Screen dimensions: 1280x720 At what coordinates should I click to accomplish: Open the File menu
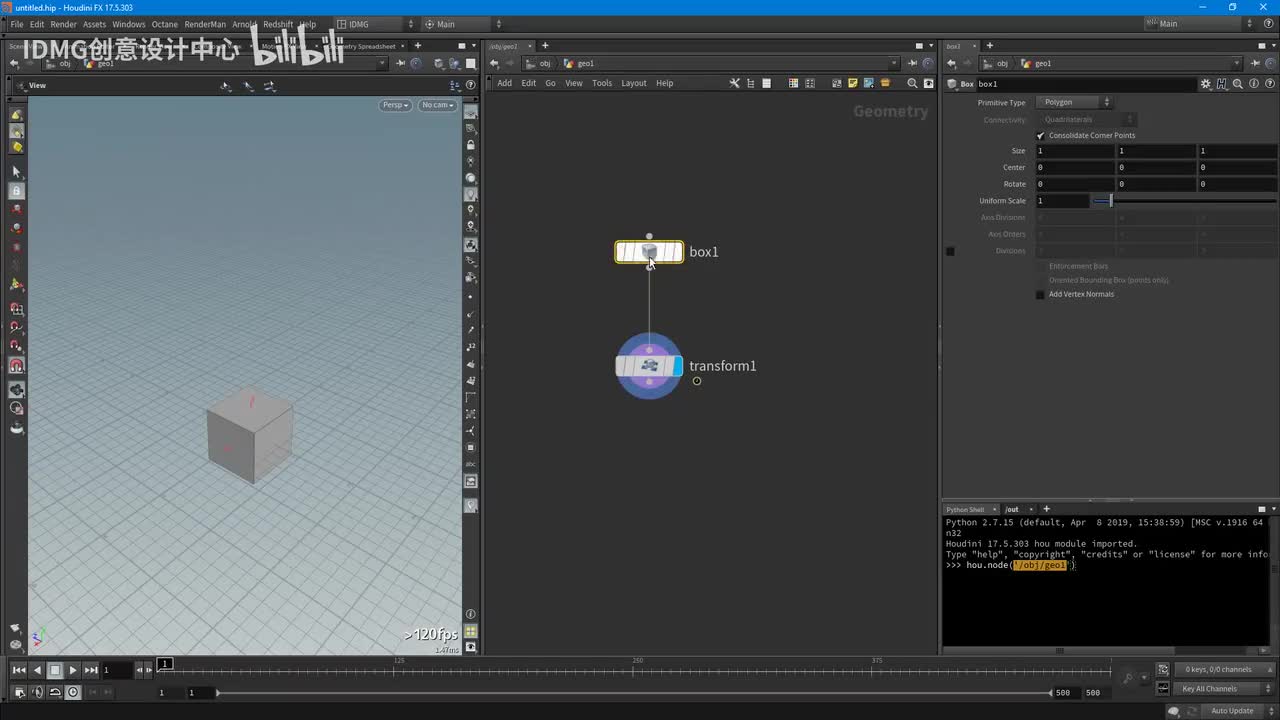(x=17, y=24)
